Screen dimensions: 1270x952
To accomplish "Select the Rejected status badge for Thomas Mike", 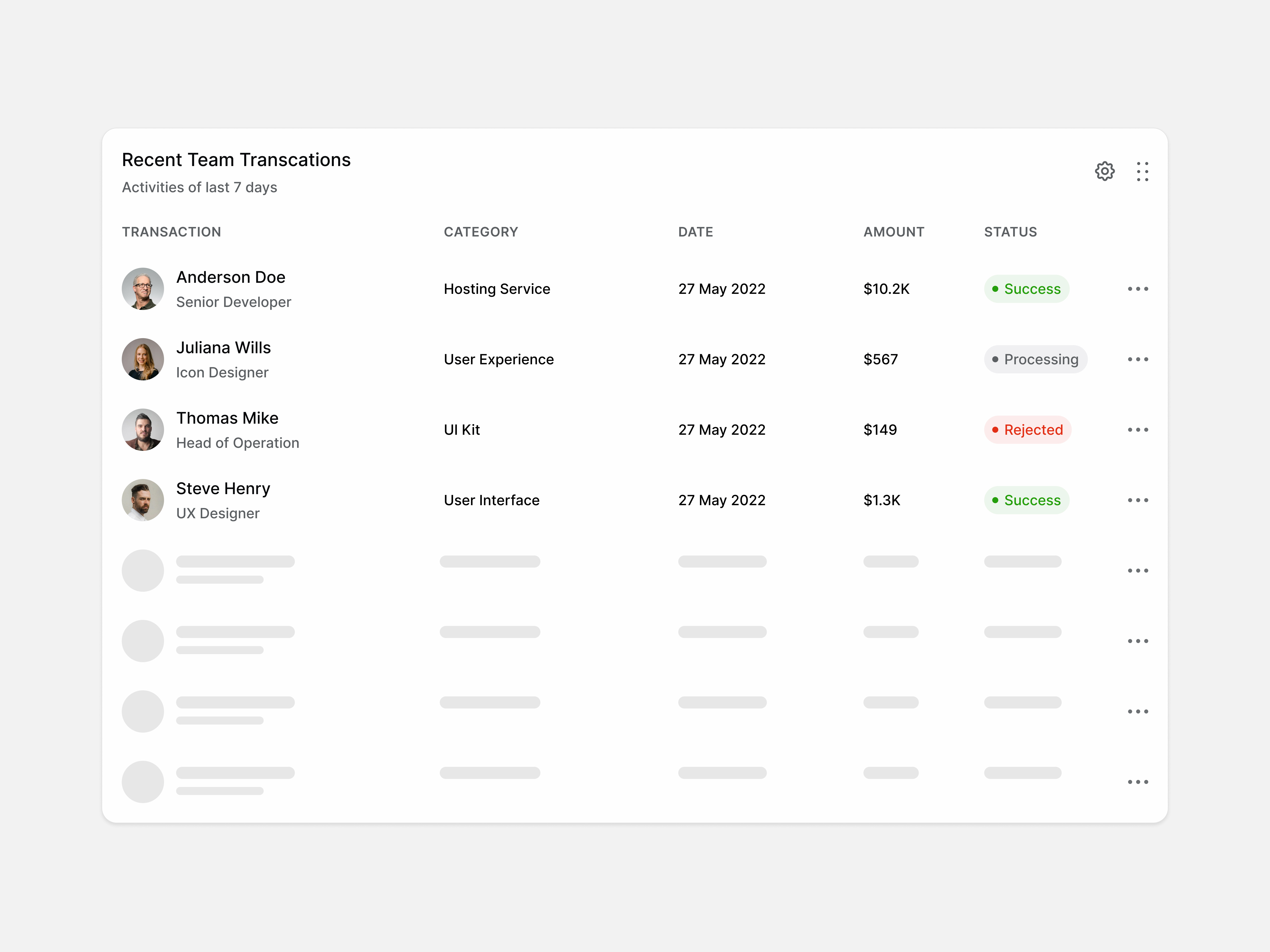I will [x=1027, y=429].
